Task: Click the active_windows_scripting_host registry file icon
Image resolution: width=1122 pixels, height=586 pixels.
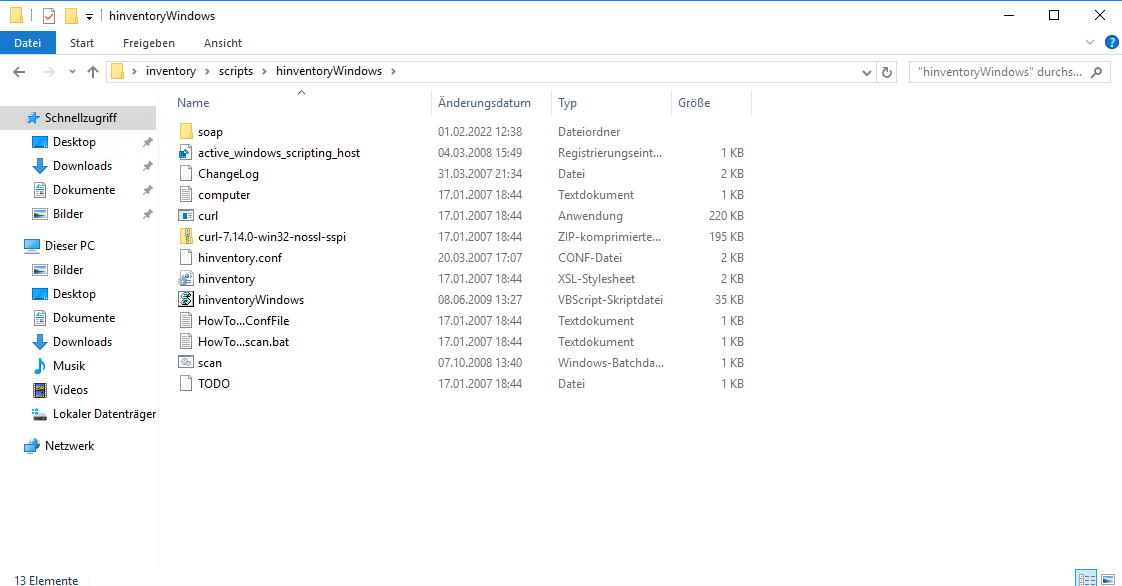Action: [186, 153]
